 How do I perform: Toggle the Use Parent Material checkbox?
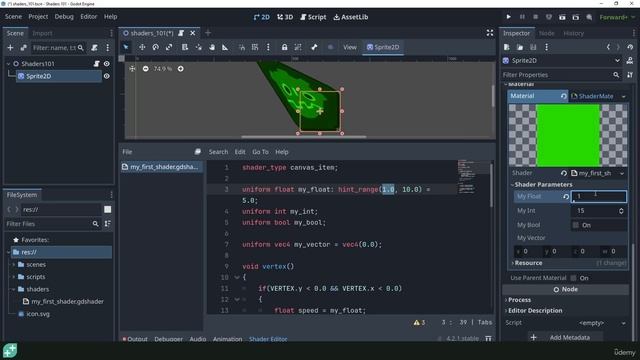click(573, 278)
